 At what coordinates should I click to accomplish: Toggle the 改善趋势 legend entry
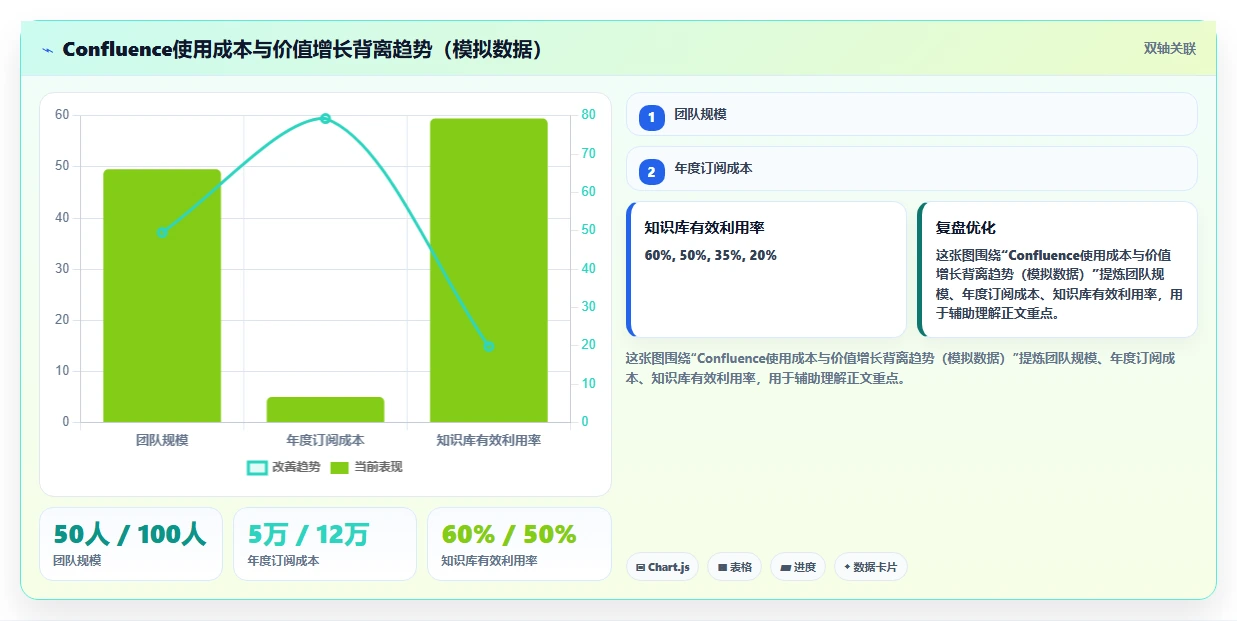coord(284,467)
